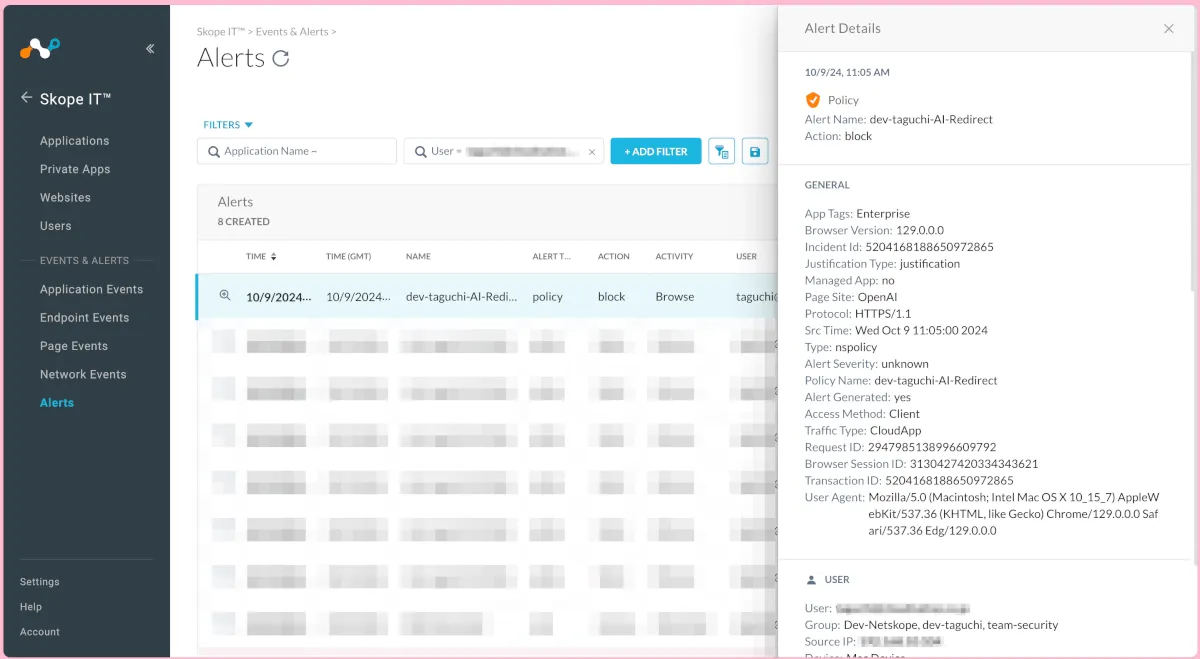Expand the FILTERS dropdown
Screen dimensions: 1200x659
point(228,125)
